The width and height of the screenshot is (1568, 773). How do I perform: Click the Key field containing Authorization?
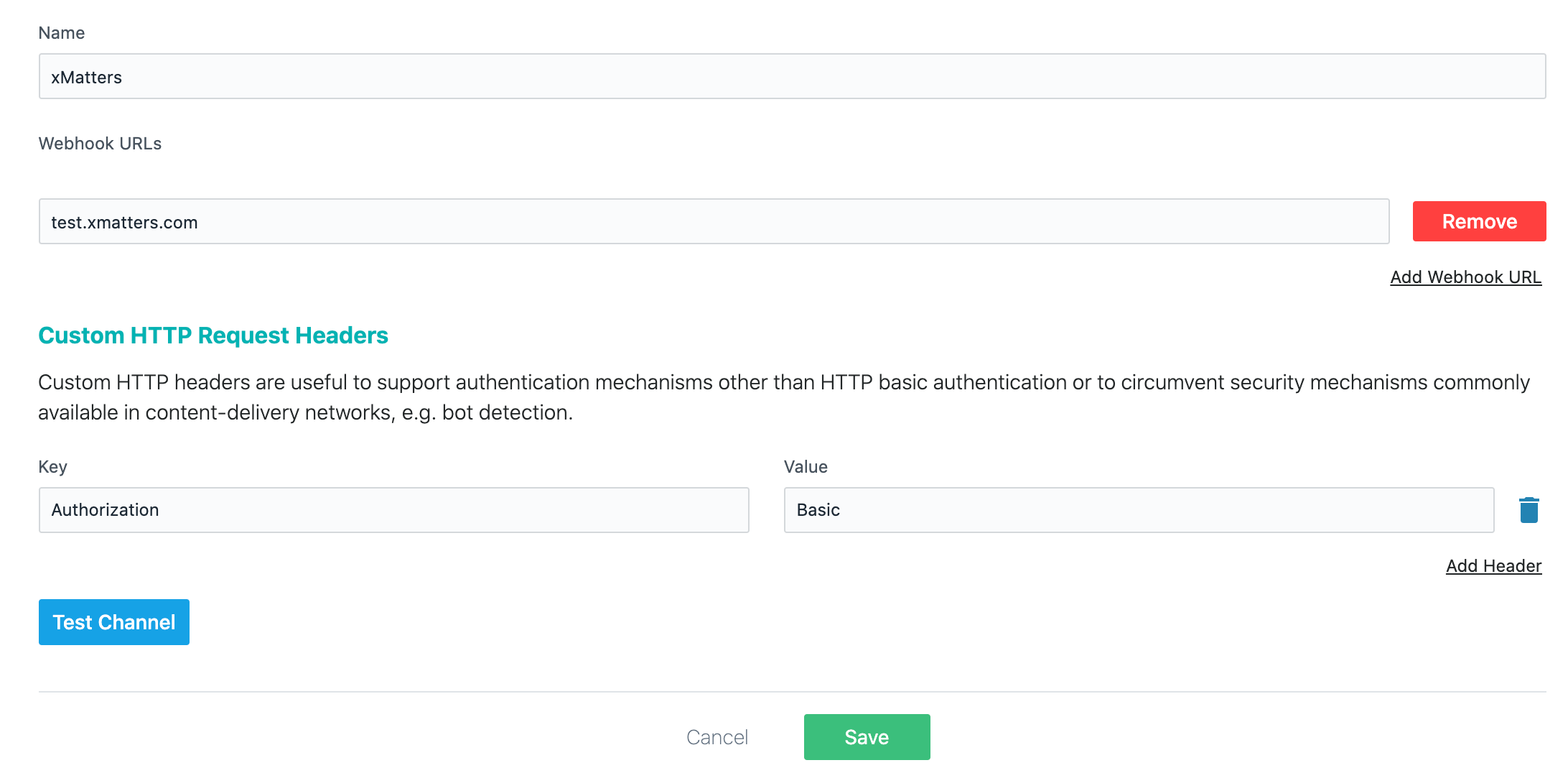pyautogui.click(x=393, y=510)
